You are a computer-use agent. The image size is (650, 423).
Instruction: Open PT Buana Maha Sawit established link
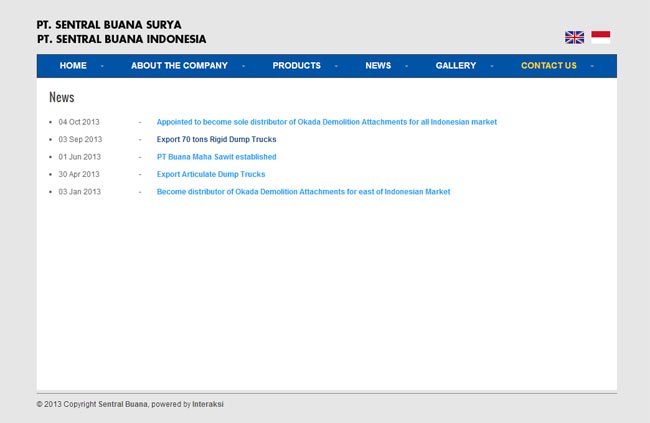click(x=216, y=157)
